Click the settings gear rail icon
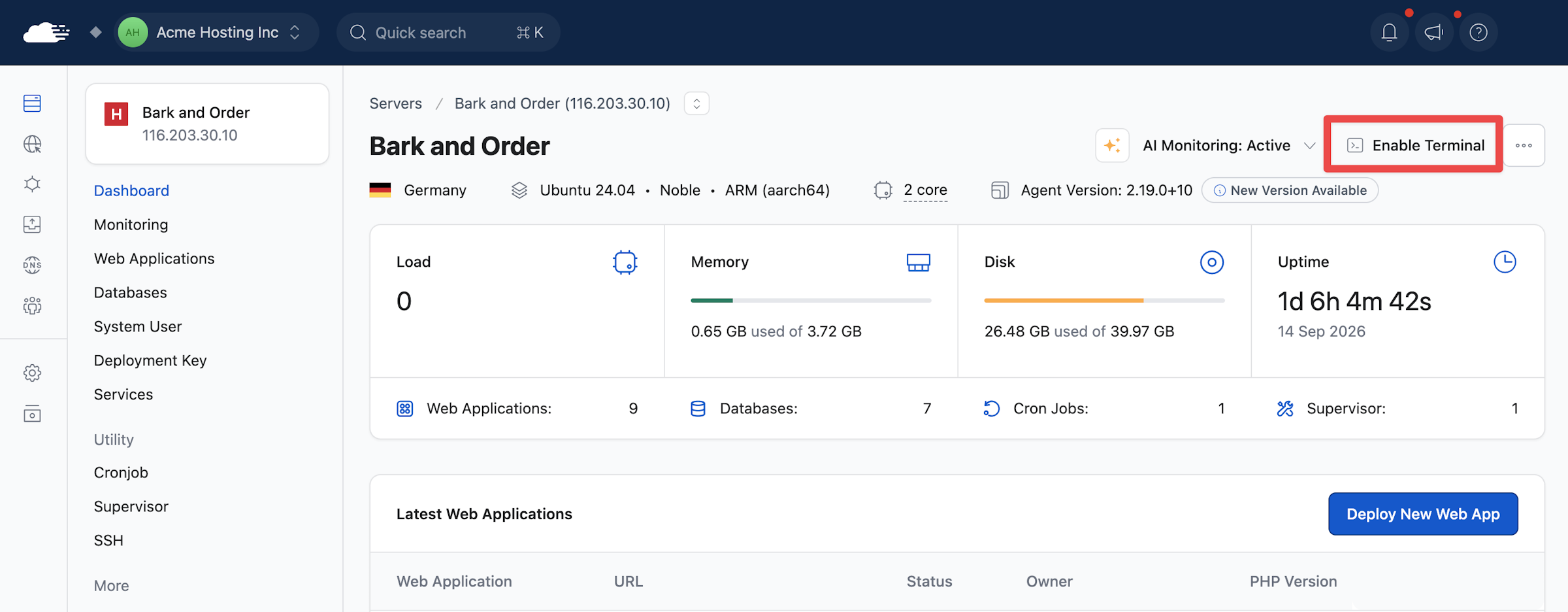Viewport: 1568px width, 612px height. [x=32, y=373]
